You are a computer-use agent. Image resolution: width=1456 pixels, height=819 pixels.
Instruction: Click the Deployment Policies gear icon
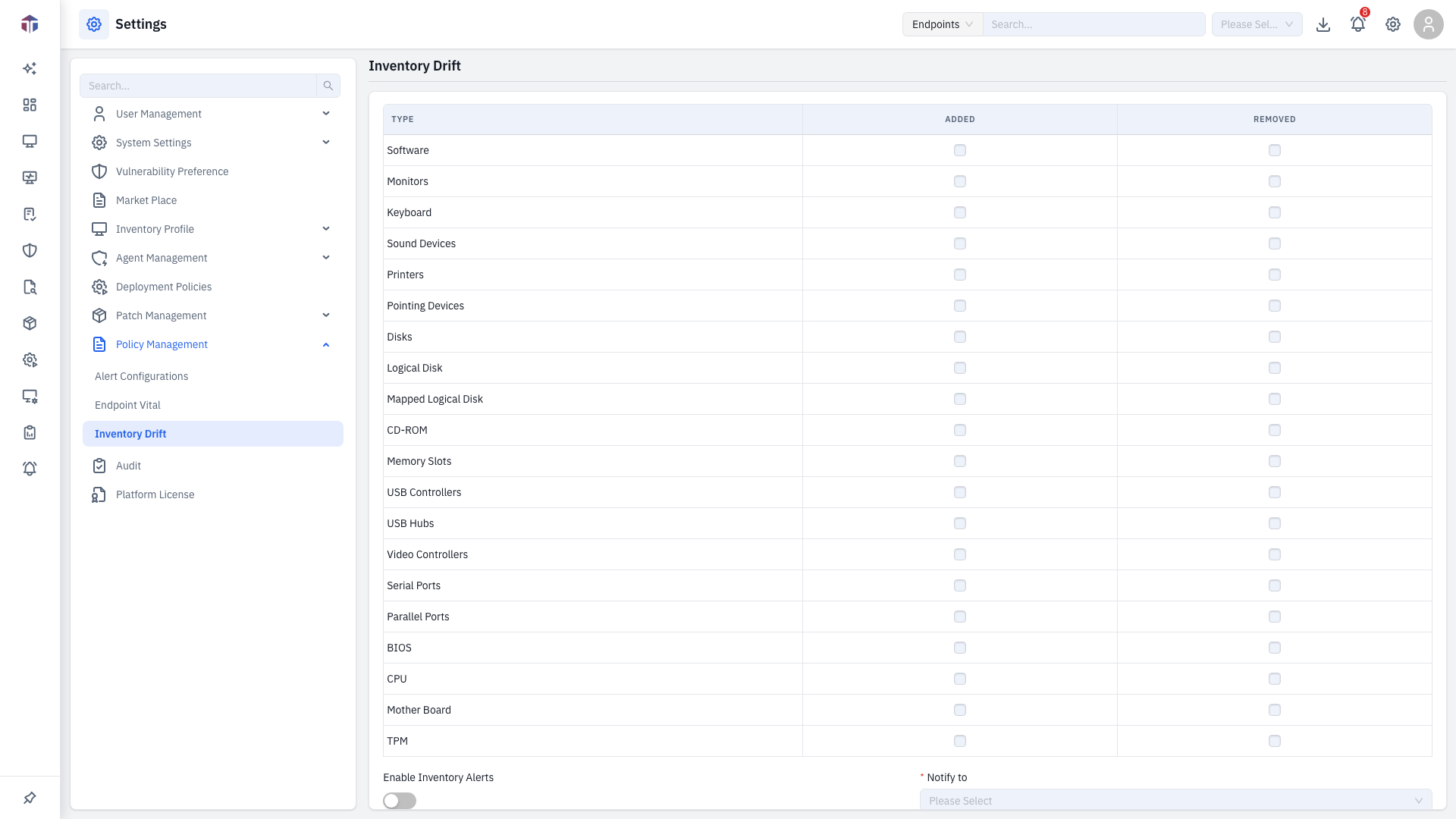pos(99,287)
